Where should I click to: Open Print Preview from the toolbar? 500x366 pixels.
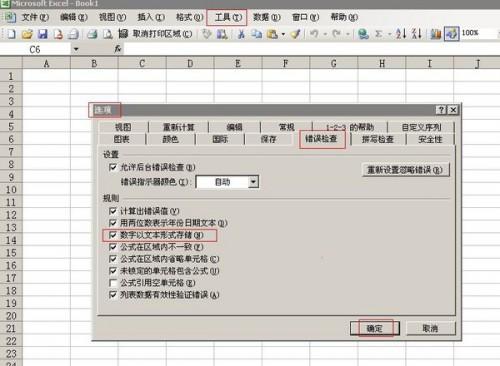(108, 34)
